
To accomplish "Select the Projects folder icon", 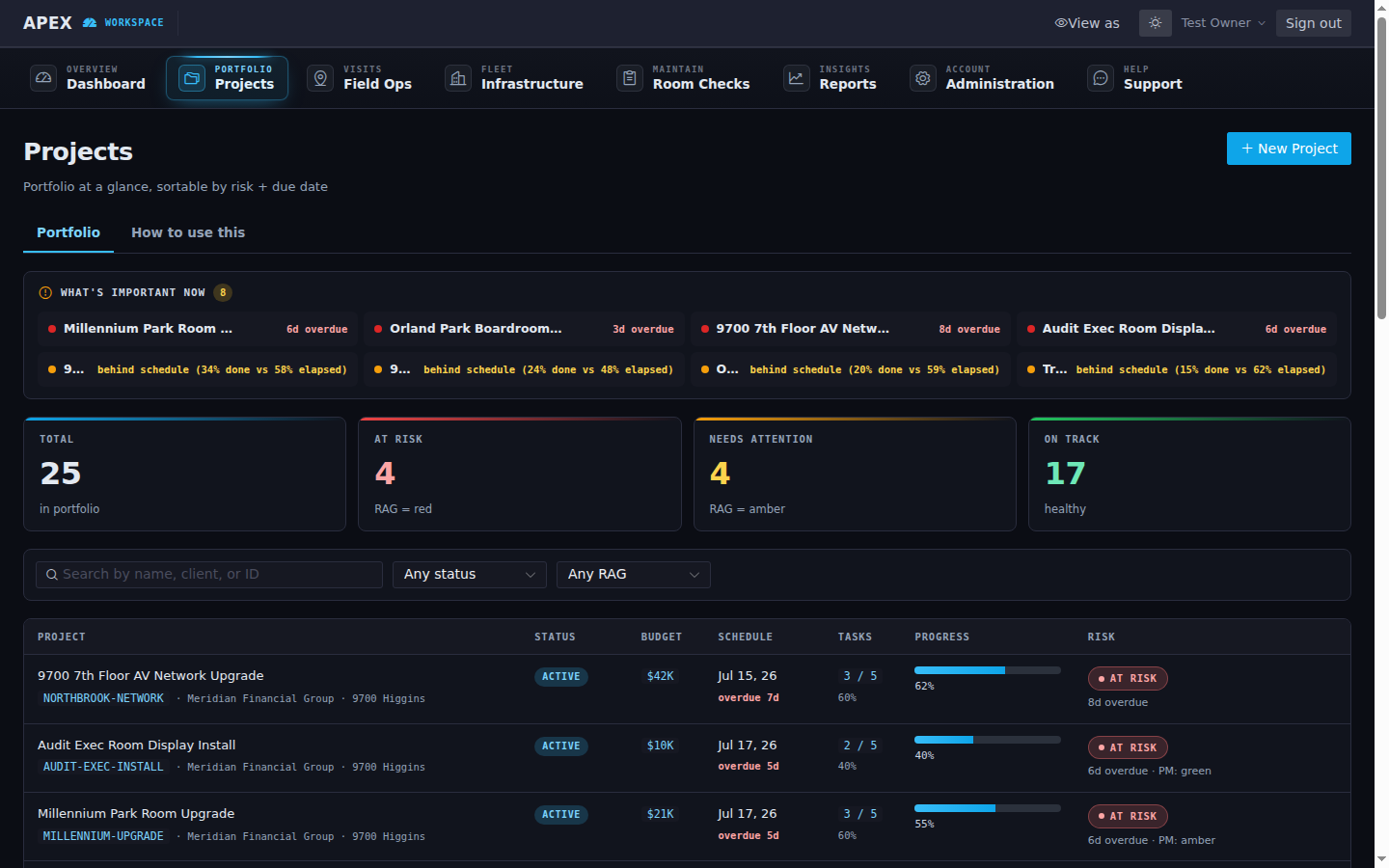I will (192, 78).
